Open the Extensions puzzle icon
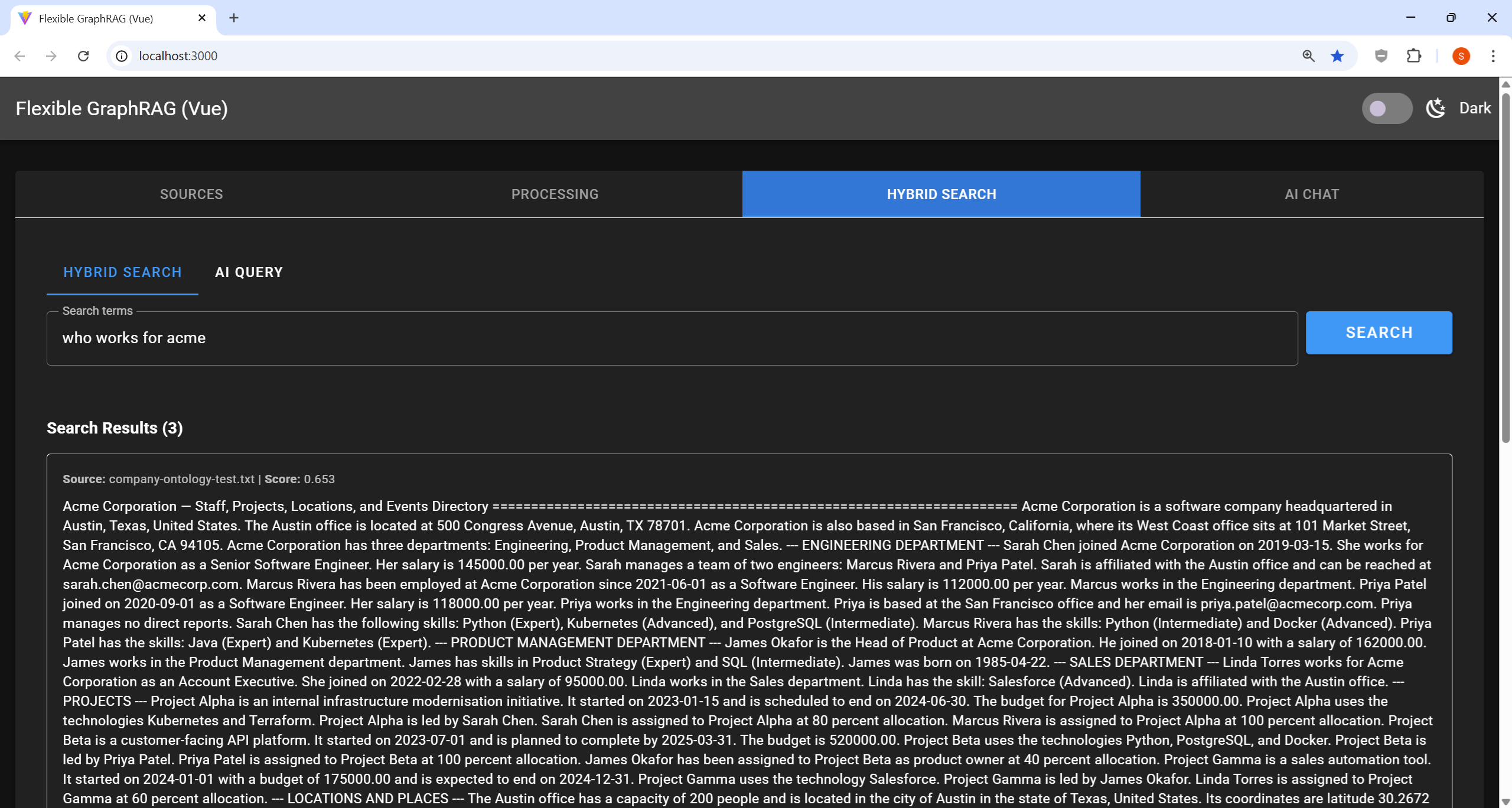The height and width of the screenshot is (808, 1512). coord(1413,56)
